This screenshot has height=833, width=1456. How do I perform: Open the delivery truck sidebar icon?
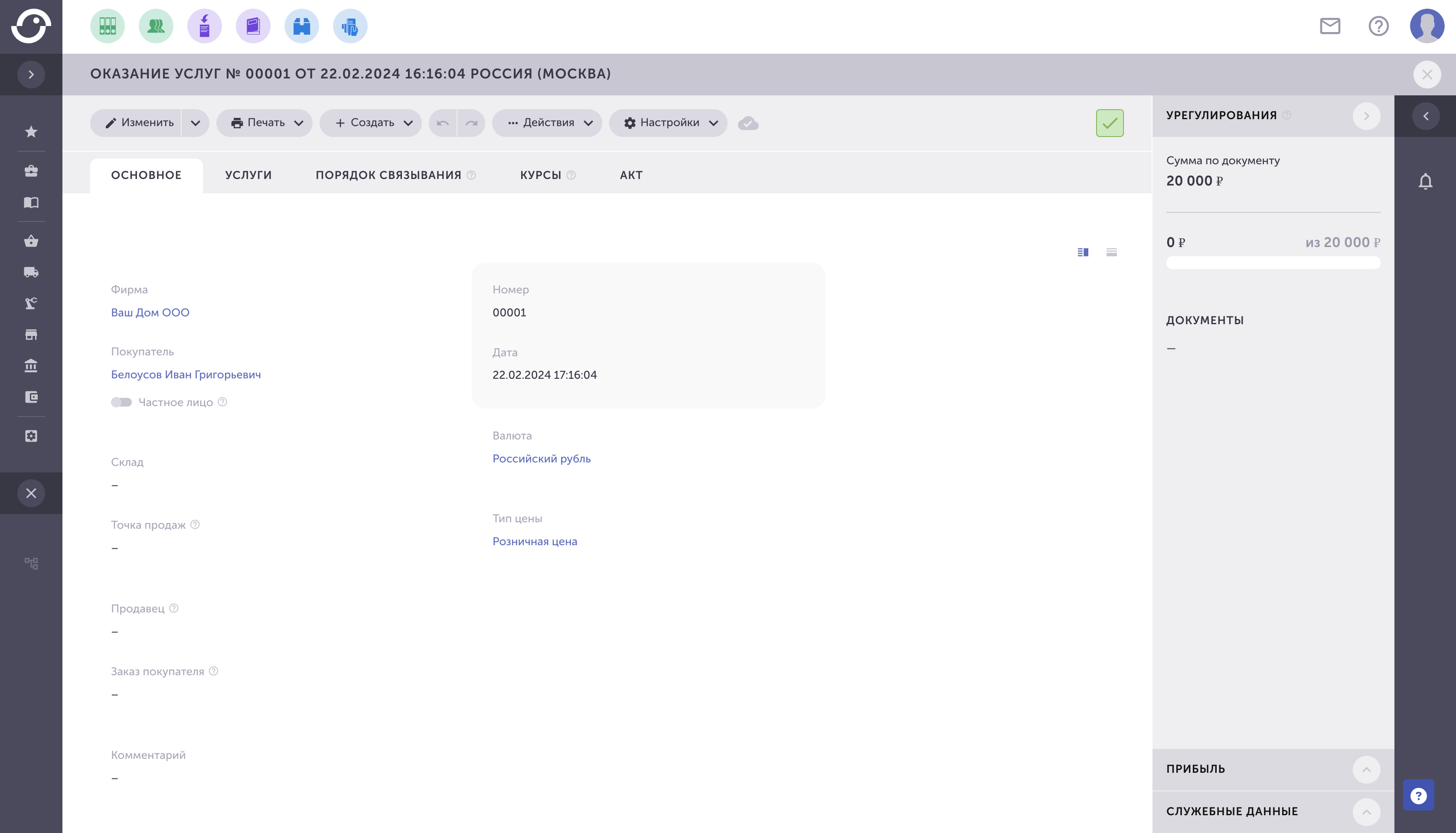31,272
